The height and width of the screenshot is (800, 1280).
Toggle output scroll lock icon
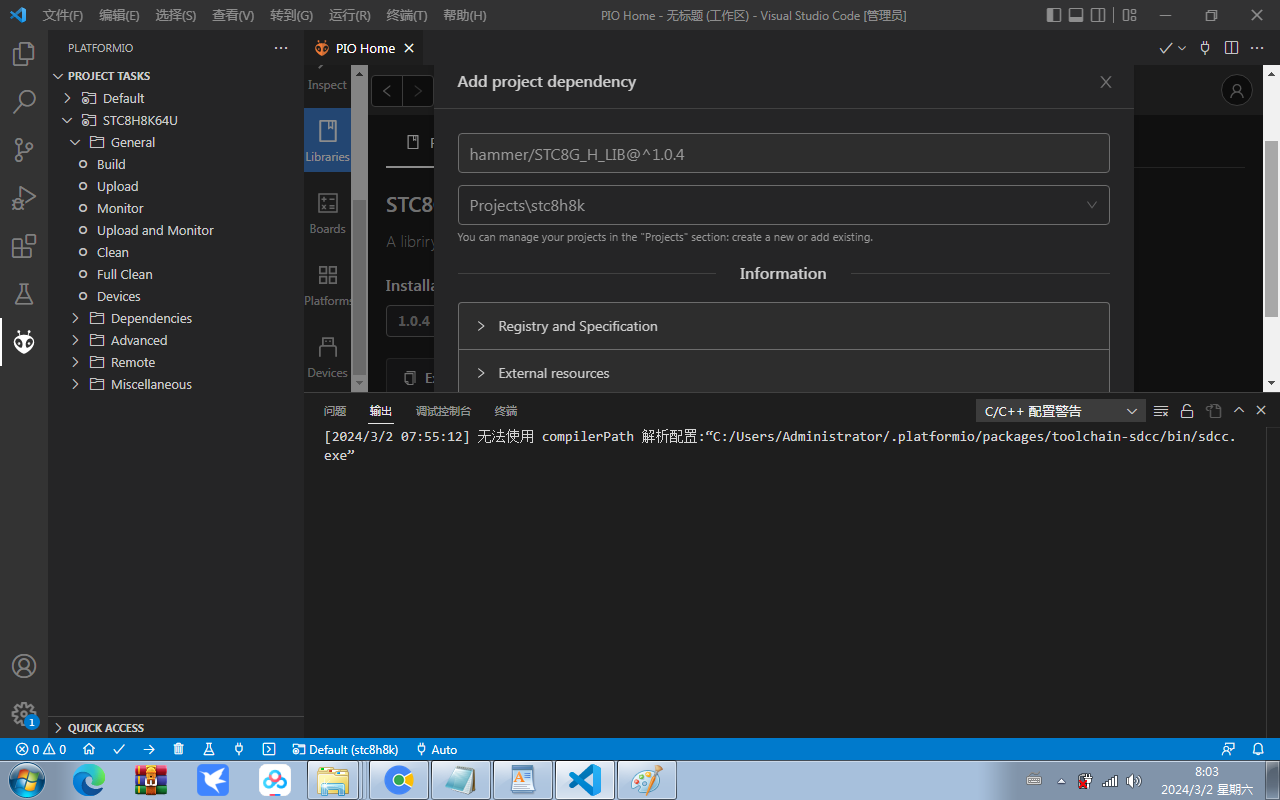(1187, 411)
